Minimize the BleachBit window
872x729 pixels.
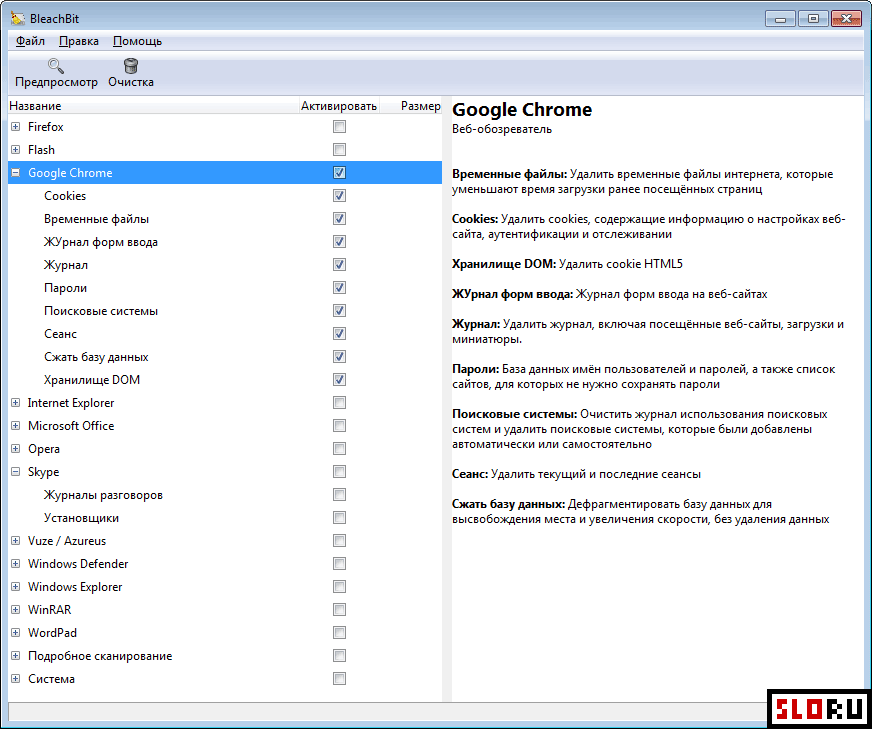pos(780,19)
